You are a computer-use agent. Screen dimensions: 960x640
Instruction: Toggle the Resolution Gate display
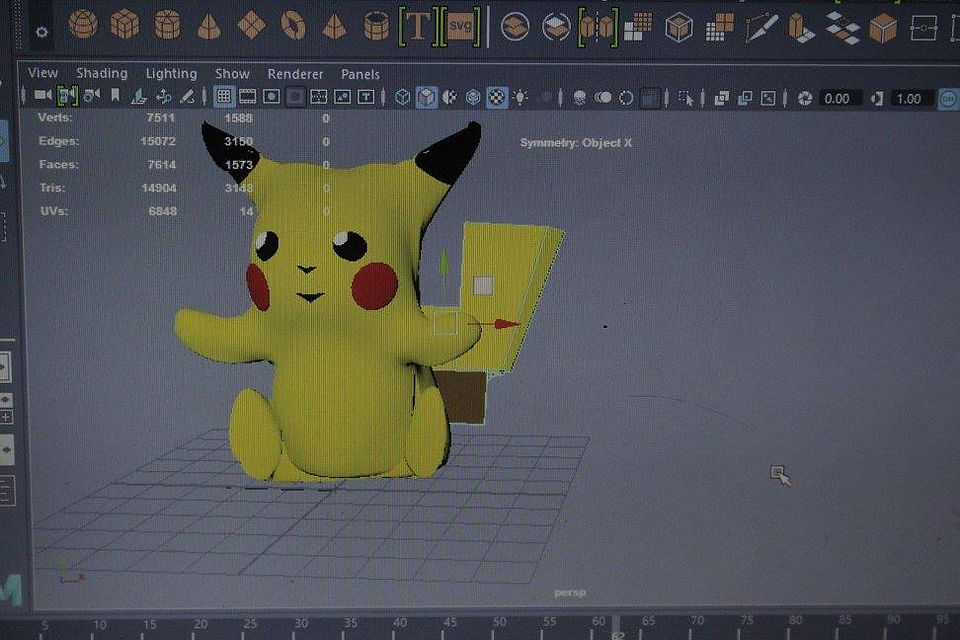tap(271, 97)
